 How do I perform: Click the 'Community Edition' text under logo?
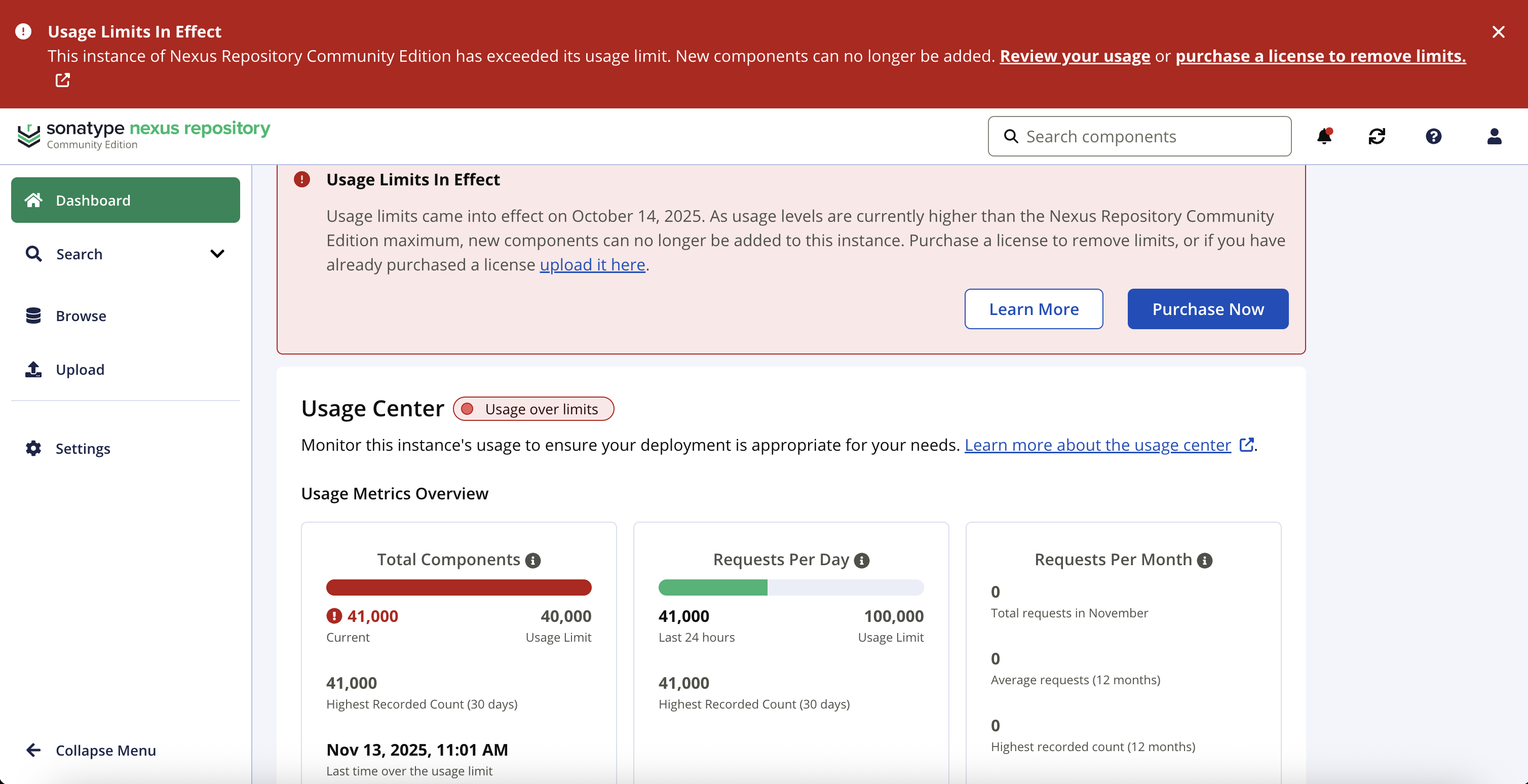[92, 145]
